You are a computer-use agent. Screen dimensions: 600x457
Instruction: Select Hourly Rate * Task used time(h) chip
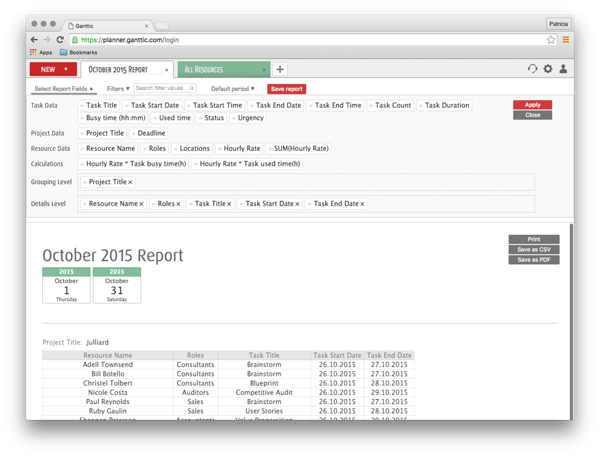(247, 164)
